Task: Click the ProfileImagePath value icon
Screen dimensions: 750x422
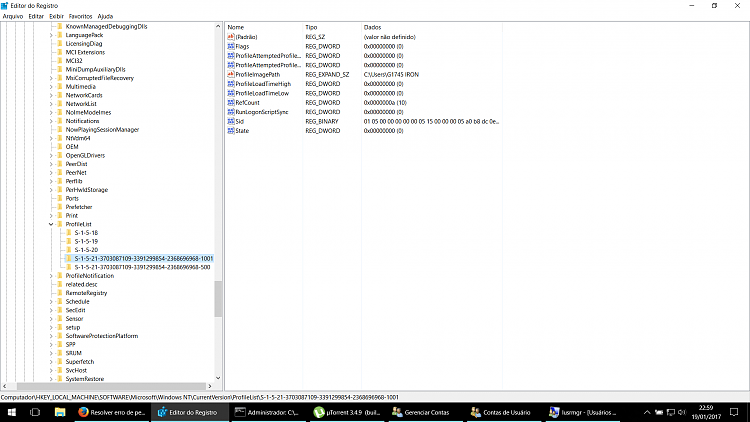Action: pos(231,75)
